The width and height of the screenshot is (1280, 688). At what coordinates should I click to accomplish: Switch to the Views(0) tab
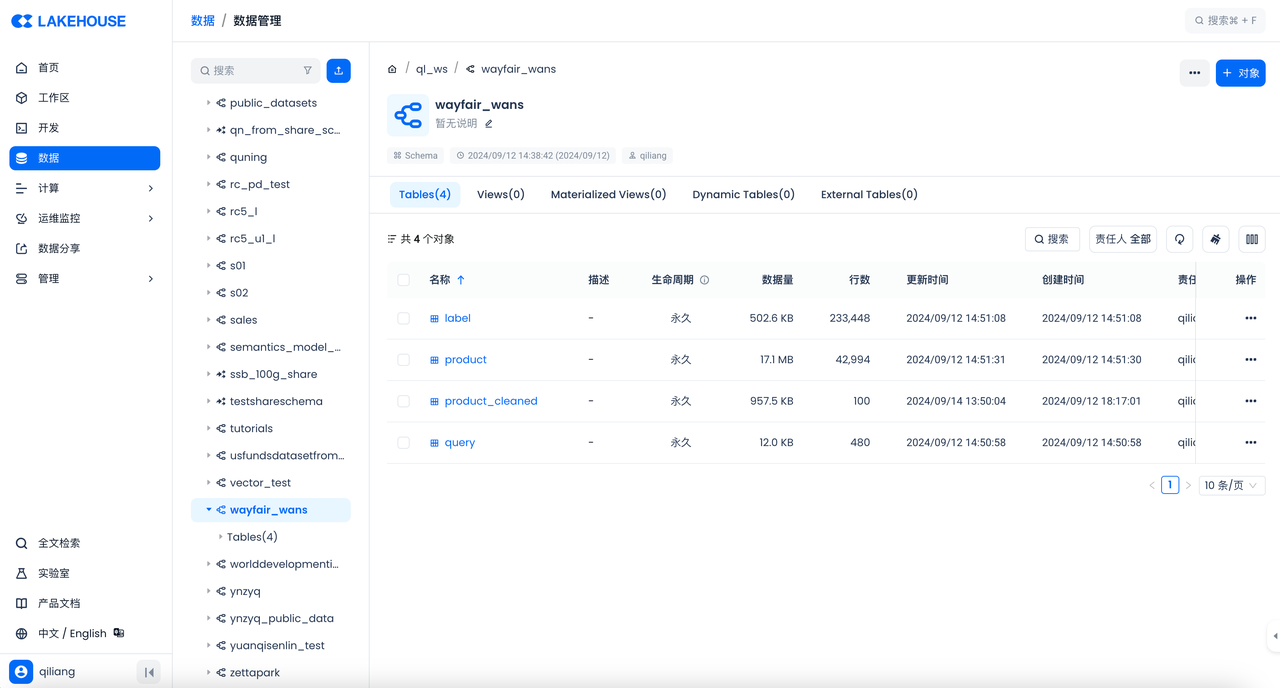coord(500,195)
